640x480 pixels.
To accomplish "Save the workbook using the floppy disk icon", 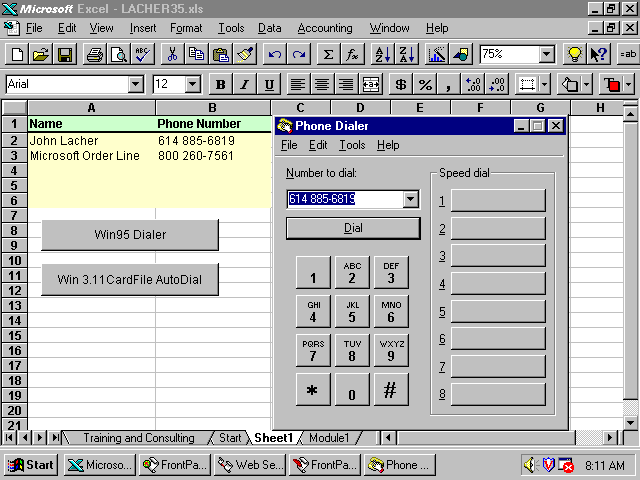I will pos(64,54).
